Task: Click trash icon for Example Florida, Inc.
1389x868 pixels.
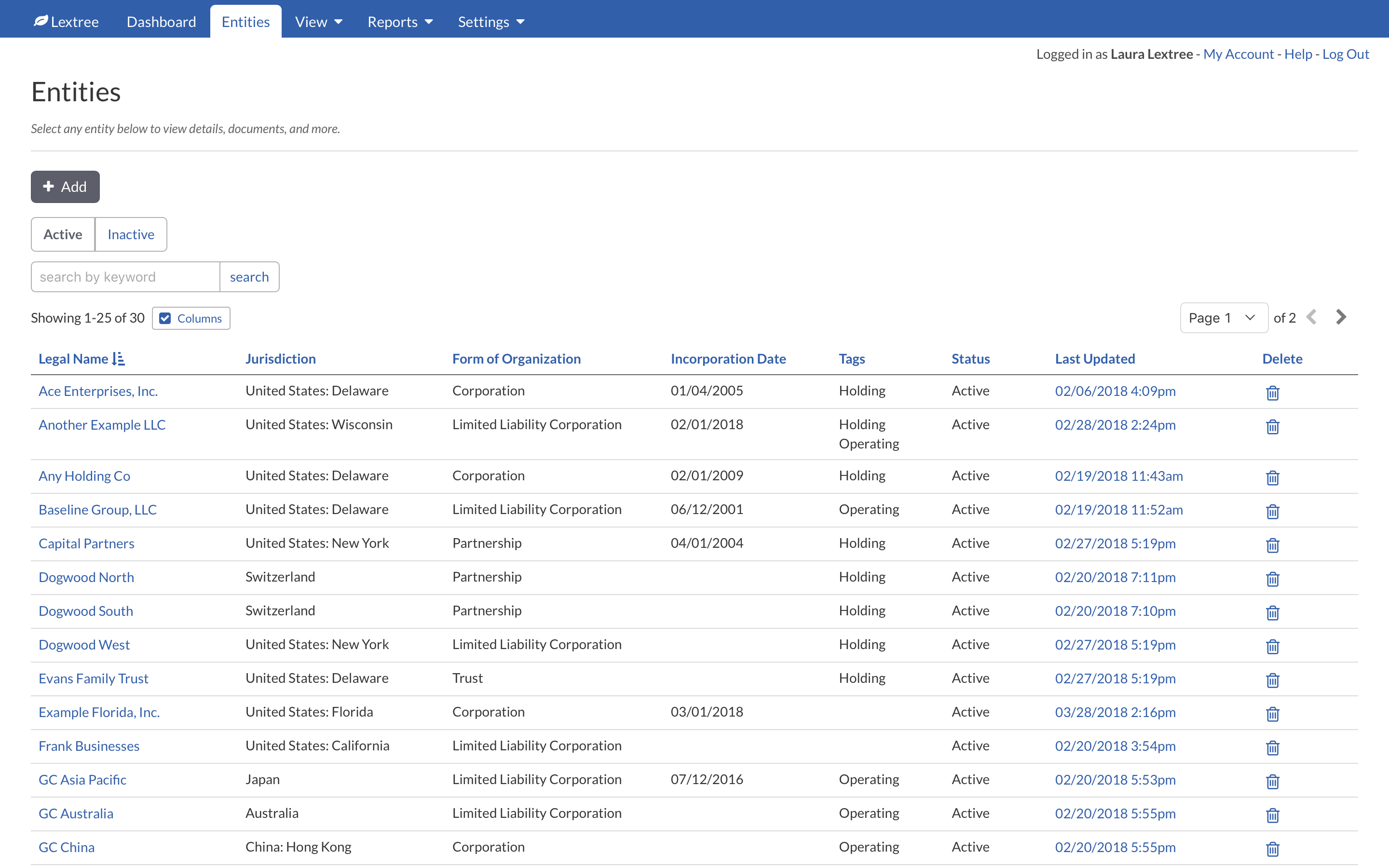Action: point(1272,714)
